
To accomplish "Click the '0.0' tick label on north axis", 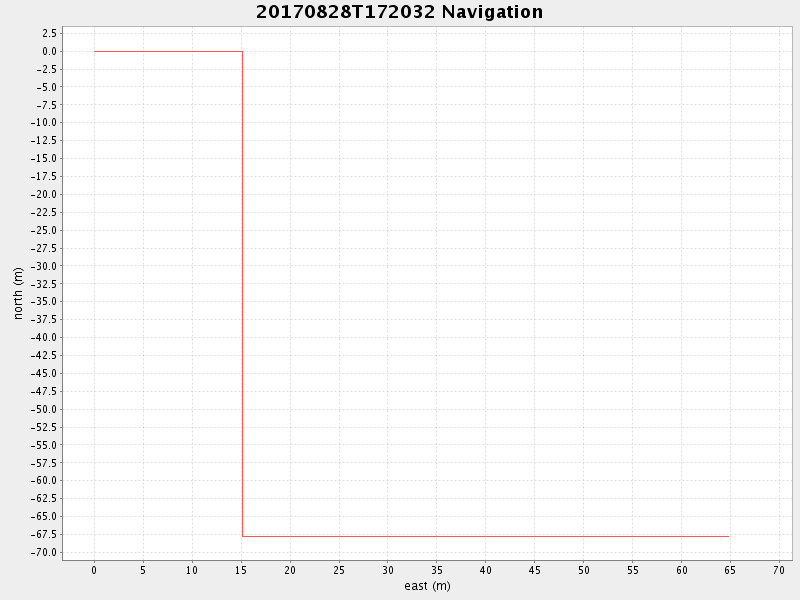I will 48,51.
